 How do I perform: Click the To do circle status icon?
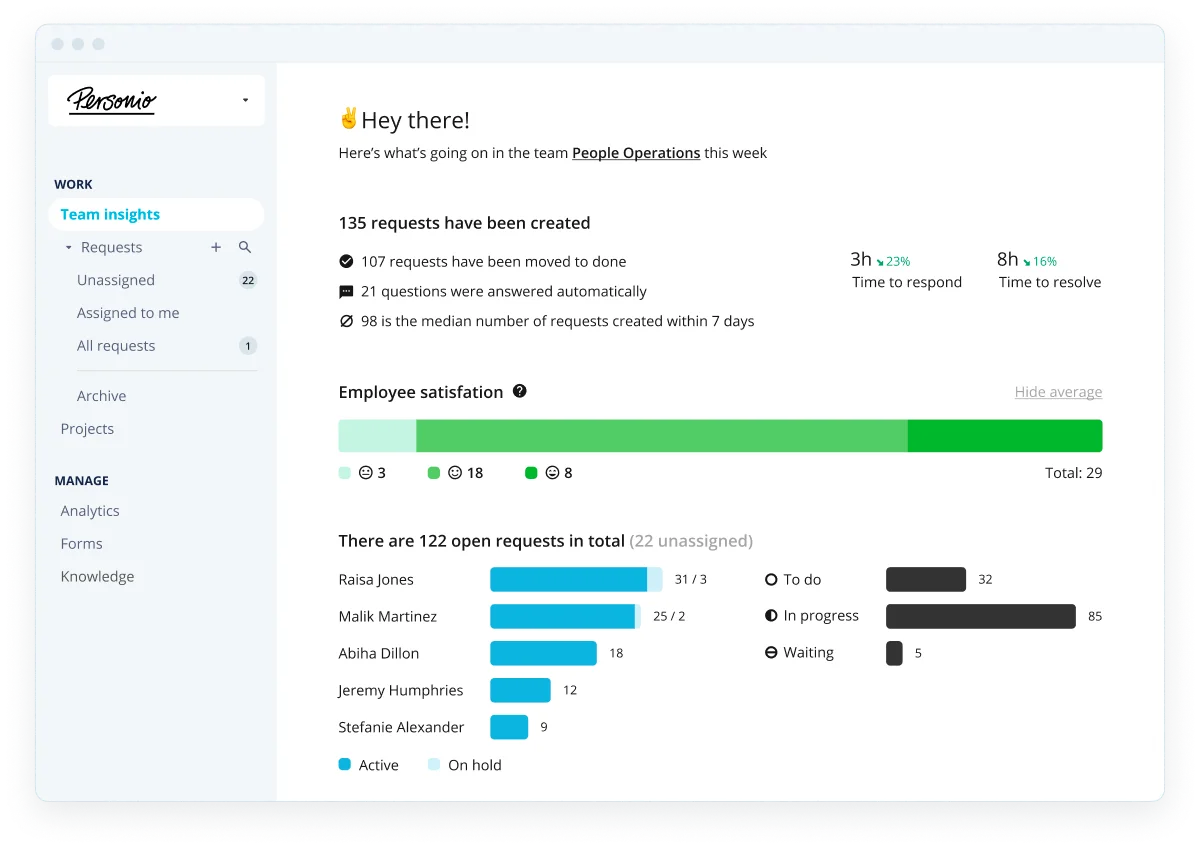click(771, 579)
